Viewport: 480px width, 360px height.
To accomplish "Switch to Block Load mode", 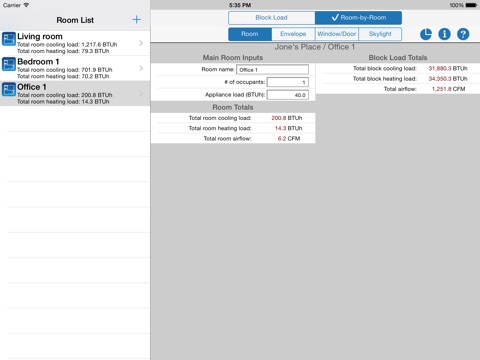I will [272, 18].
